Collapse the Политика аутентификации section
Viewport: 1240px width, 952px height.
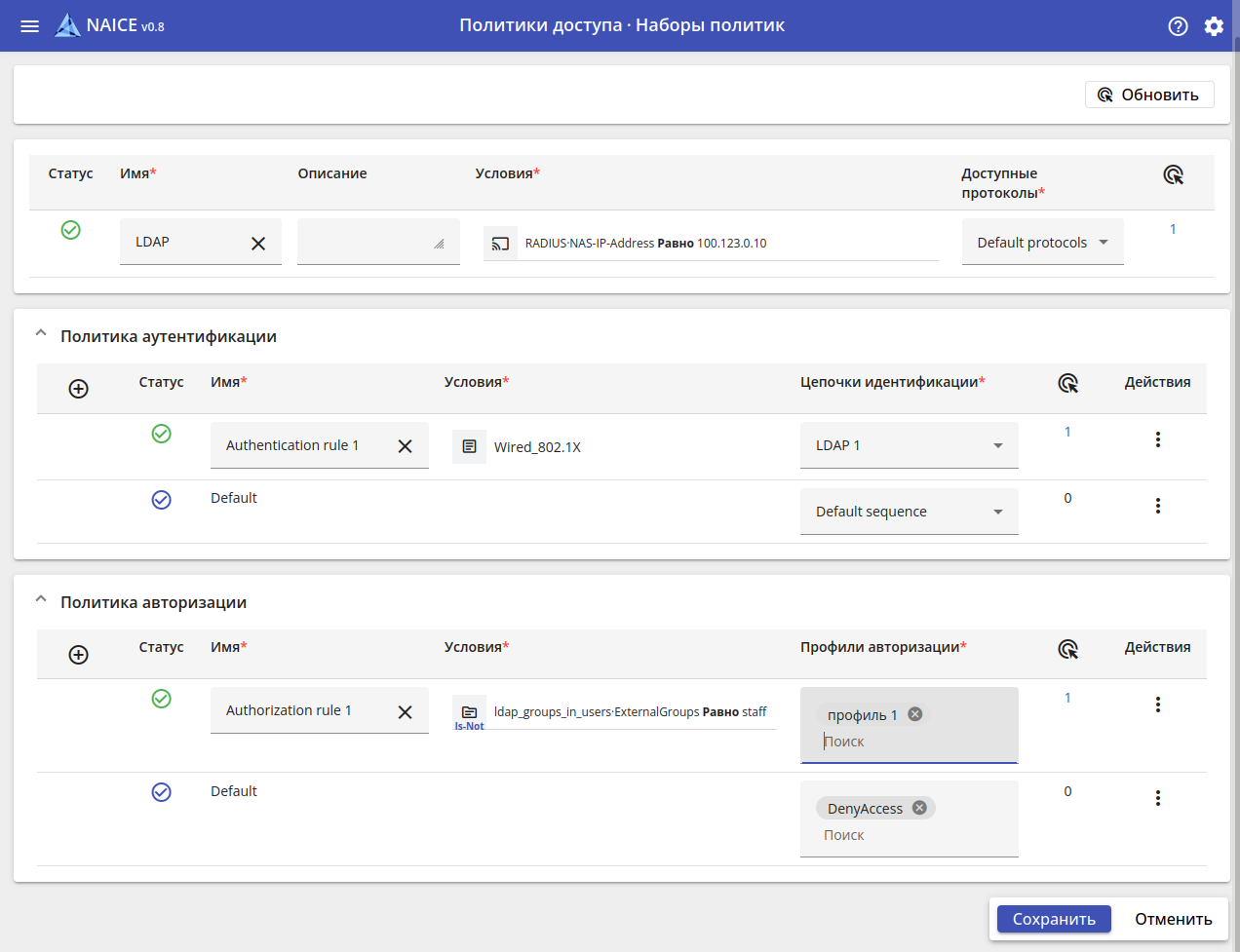tap(41, 334)
